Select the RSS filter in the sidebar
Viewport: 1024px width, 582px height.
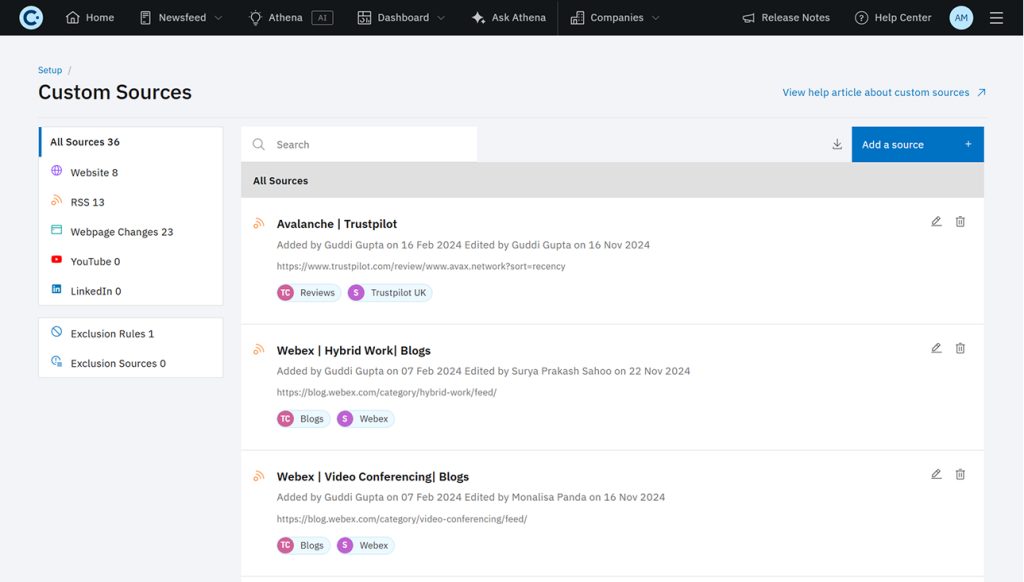click(82, 200)
